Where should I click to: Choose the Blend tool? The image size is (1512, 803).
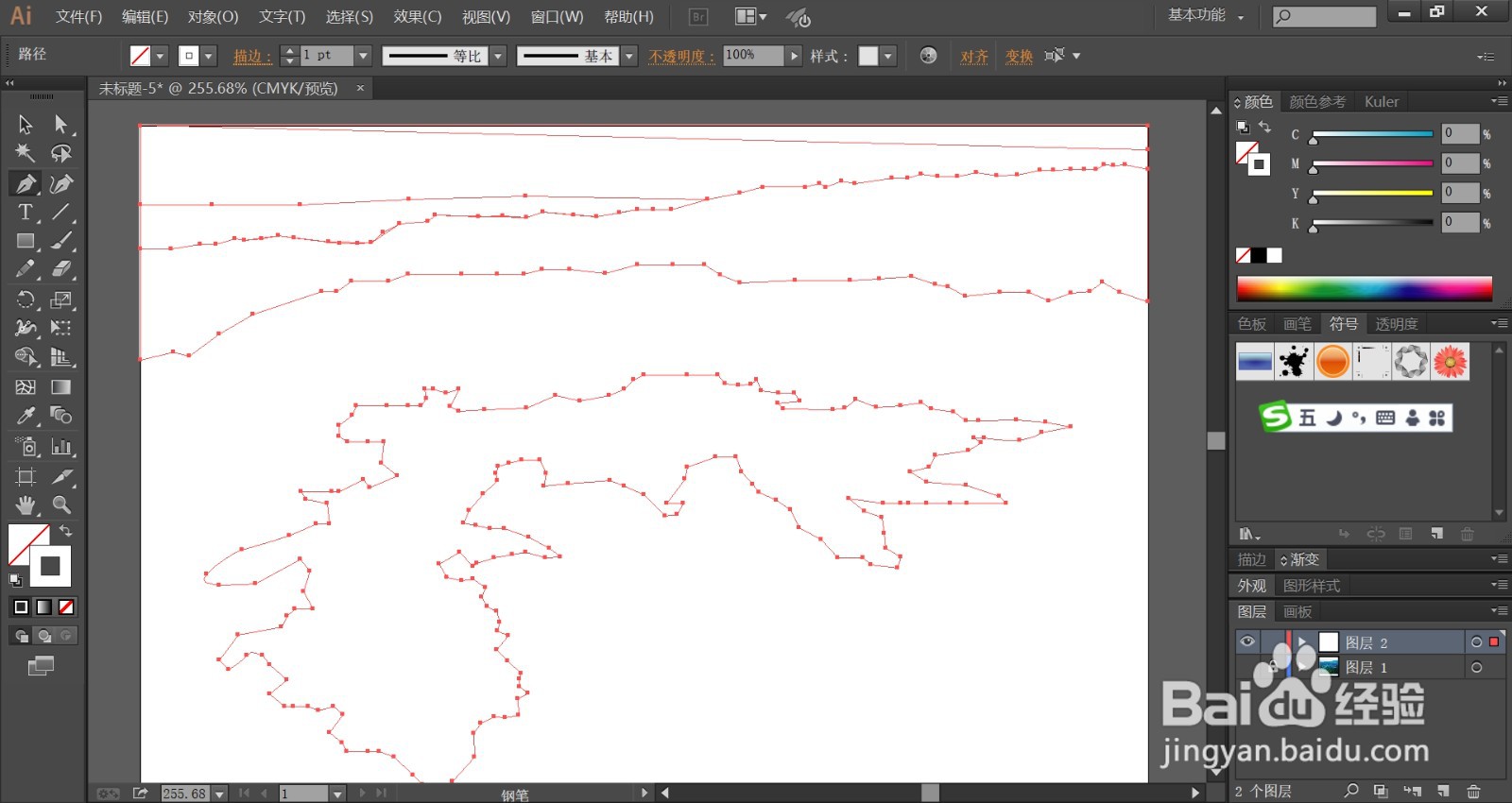point(61,416)
